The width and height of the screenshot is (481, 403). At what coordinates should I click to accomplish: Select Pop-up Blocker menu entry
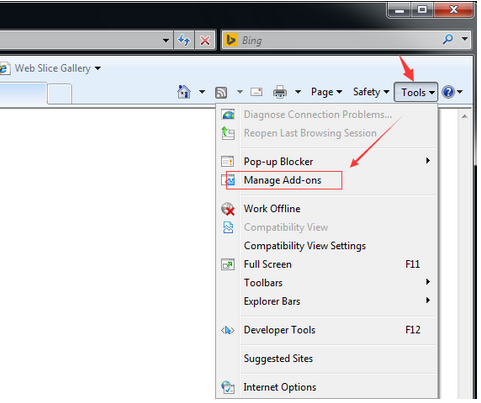click(x=327, y=162)
